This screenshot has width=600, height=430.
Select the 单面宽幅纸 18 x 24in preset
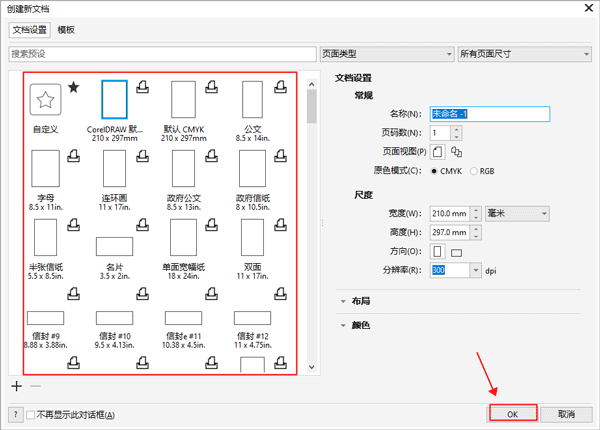(183, 237)
